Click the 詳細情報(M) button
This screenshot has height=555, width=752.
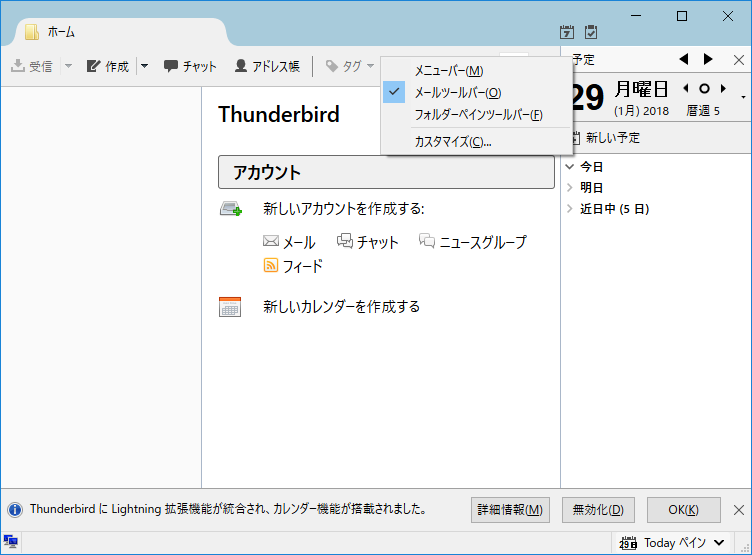[510, 510]
